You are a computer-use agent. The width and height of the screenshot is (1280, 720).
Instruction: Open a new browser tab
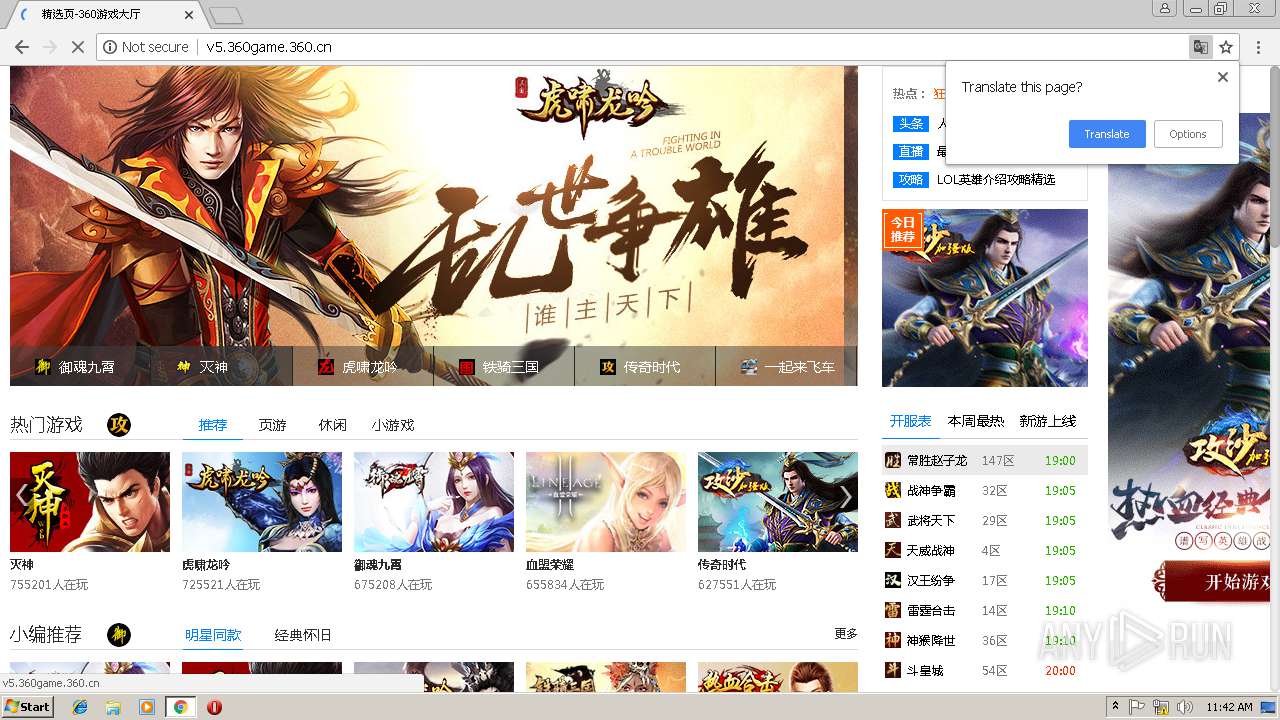226,15
